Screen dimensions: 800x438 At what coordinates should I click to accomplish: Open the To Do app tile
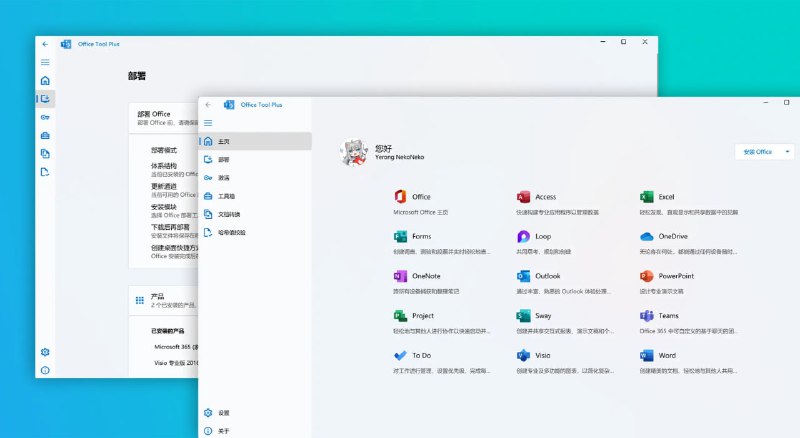400,355
